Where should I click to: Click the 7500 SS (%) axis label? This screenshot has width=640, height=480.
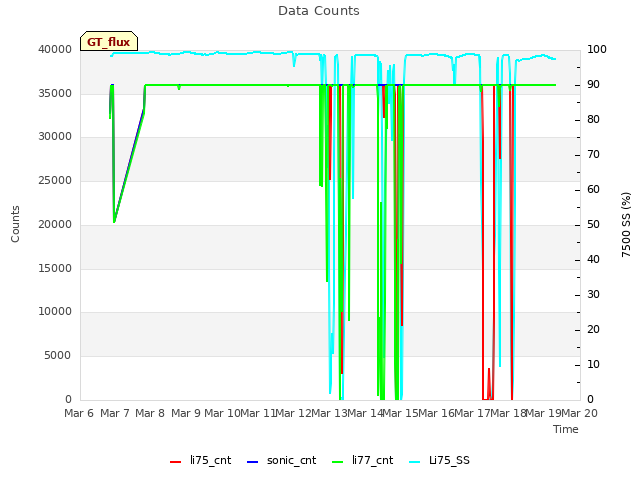[626, 224]
